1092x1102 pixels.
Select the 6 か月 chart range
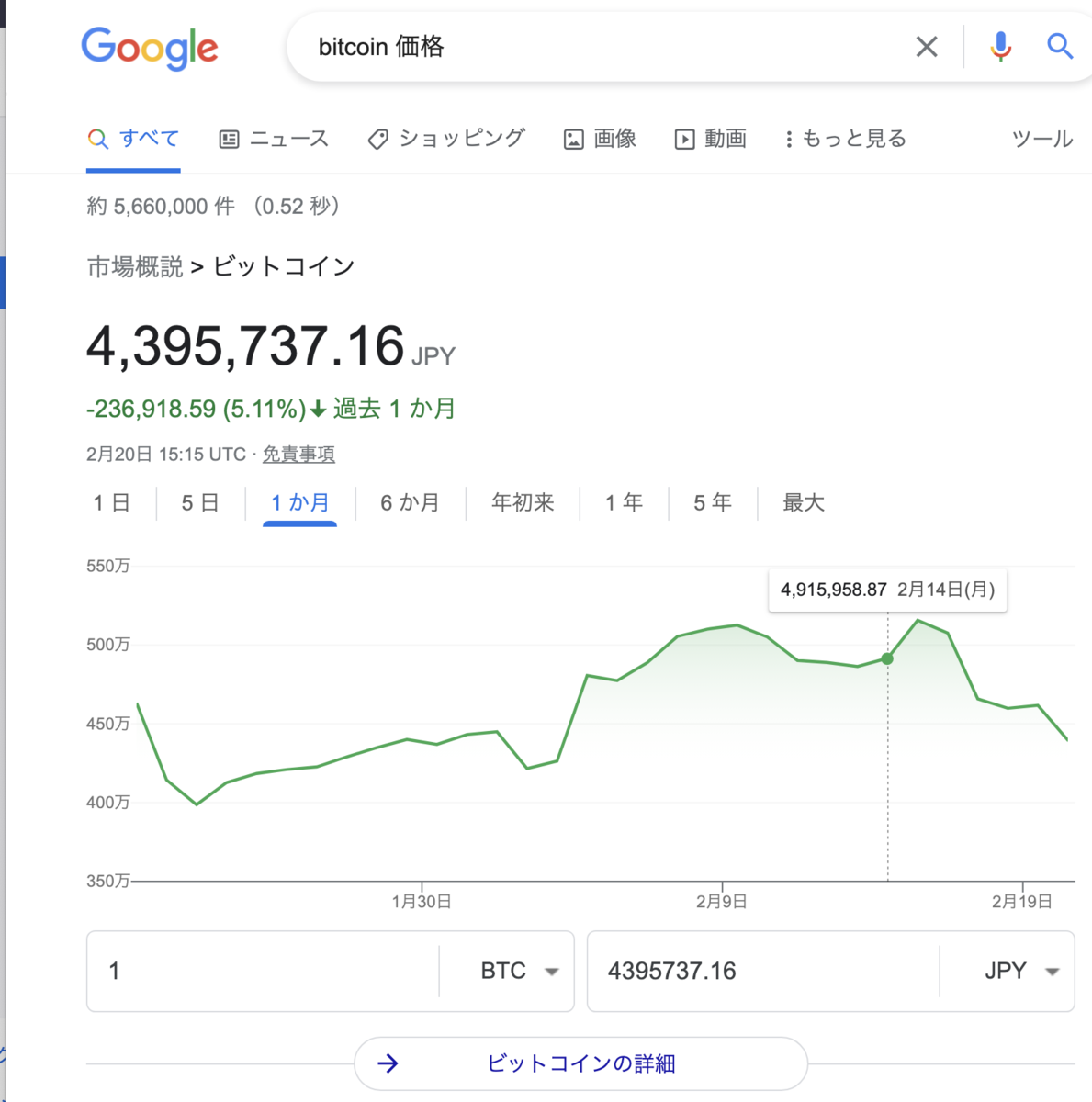[x=410, y=502]
